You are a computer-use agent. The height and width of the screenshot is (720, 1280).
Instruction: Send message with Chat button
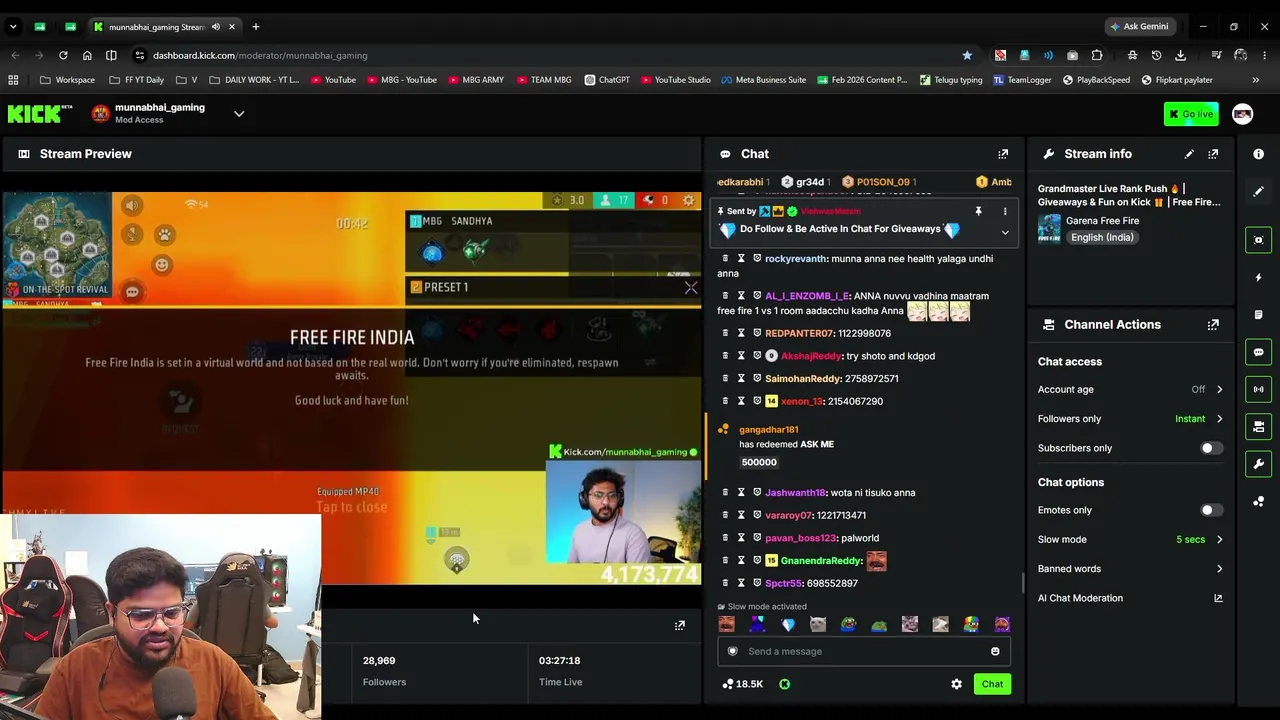[992, 684]
